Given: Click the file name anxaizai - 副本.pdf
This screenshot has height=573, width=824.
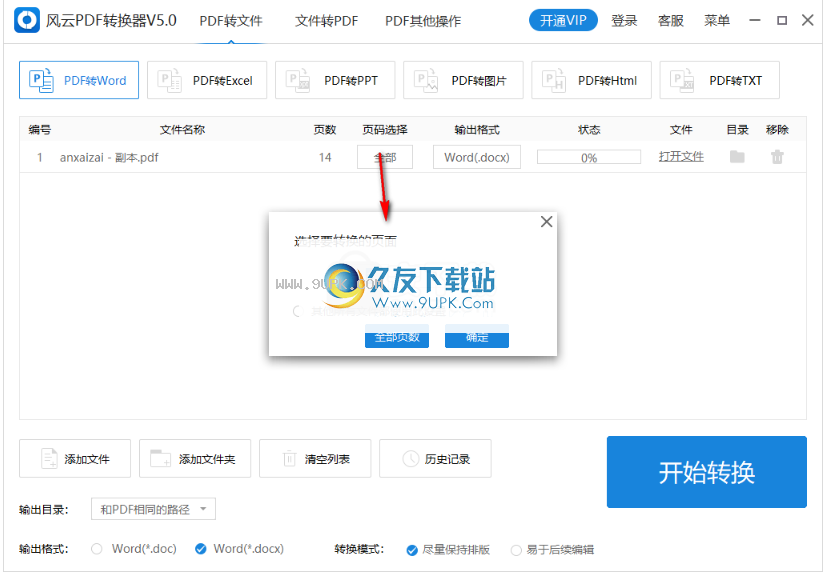Looking at the screenshot, I should pos(109,157).
